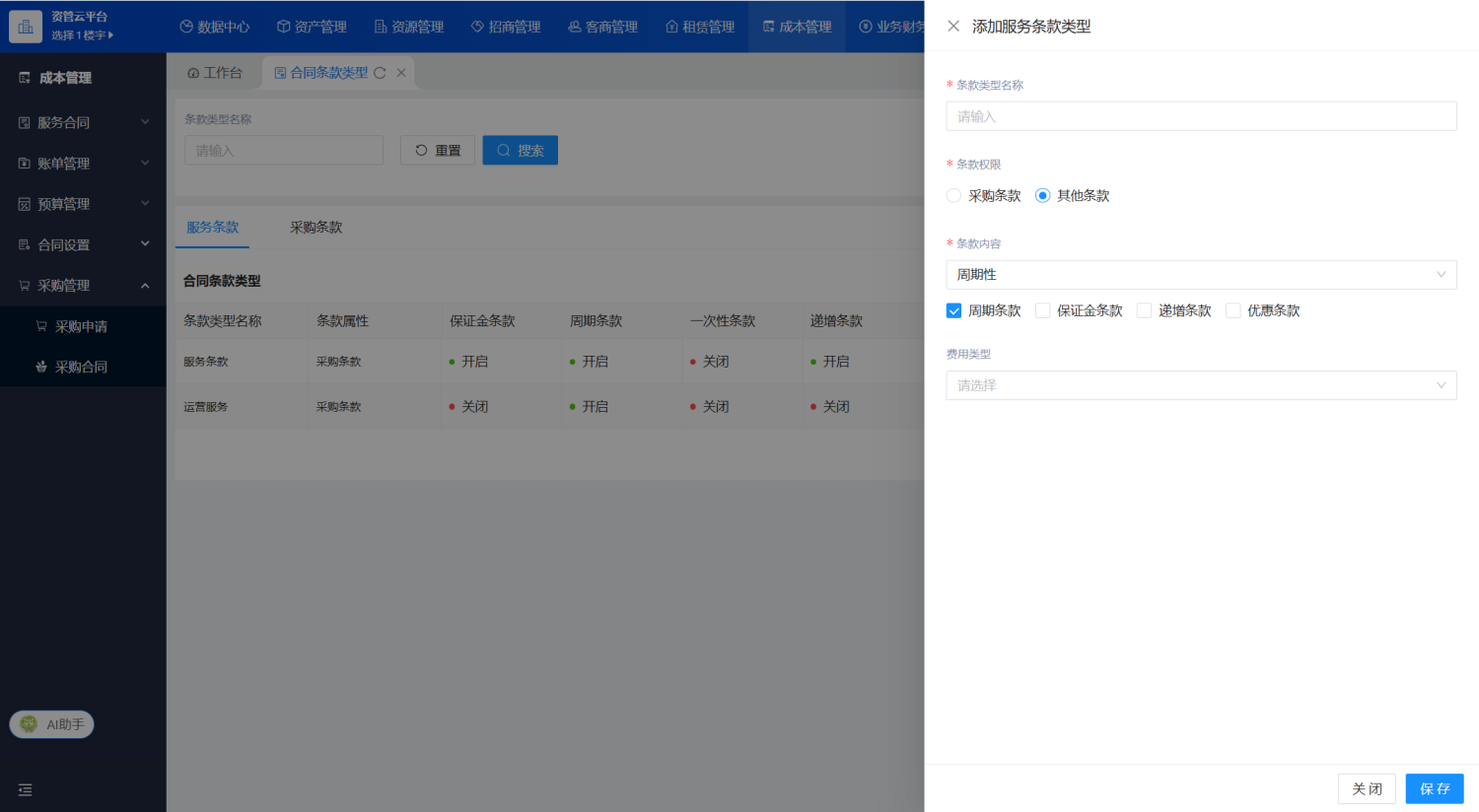Viewport: 1479px width, 812px height.
Task: Switch to the 采购条款 tab
Action: (x=316, y=228)
